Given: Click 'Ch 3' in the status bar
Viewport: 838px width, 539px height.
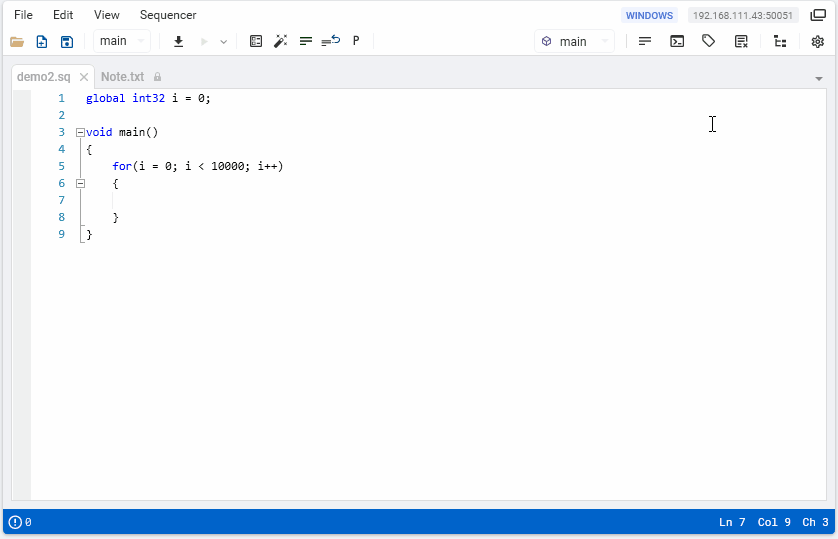Looking at the screenshot, I should (815, 522).
